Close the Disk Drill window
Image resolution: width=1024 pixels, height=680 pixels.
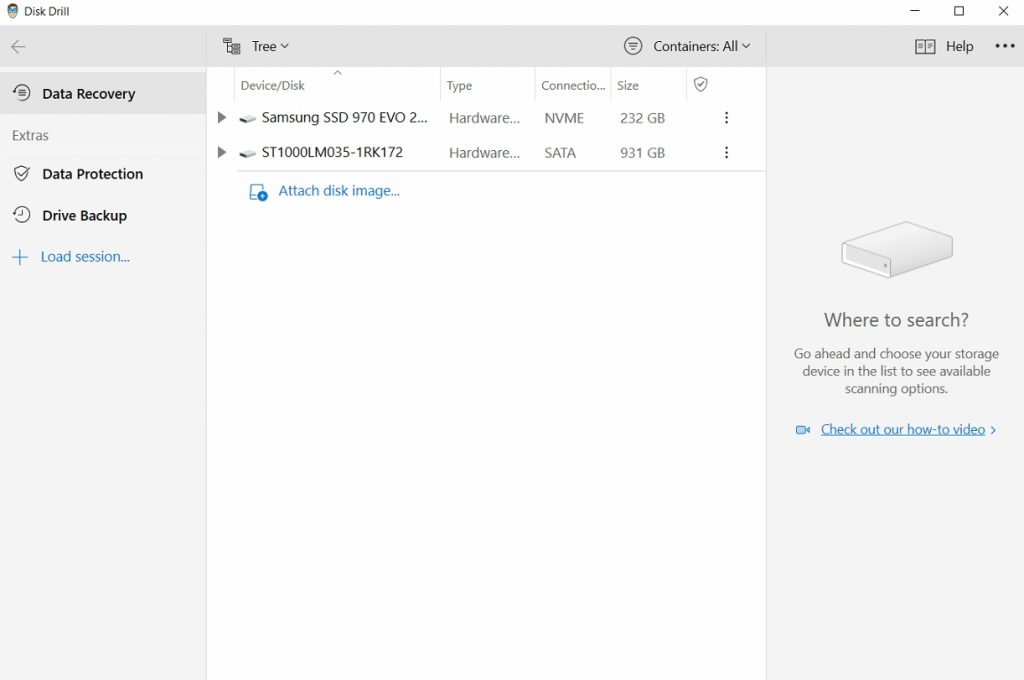(x=1003, y=10)
